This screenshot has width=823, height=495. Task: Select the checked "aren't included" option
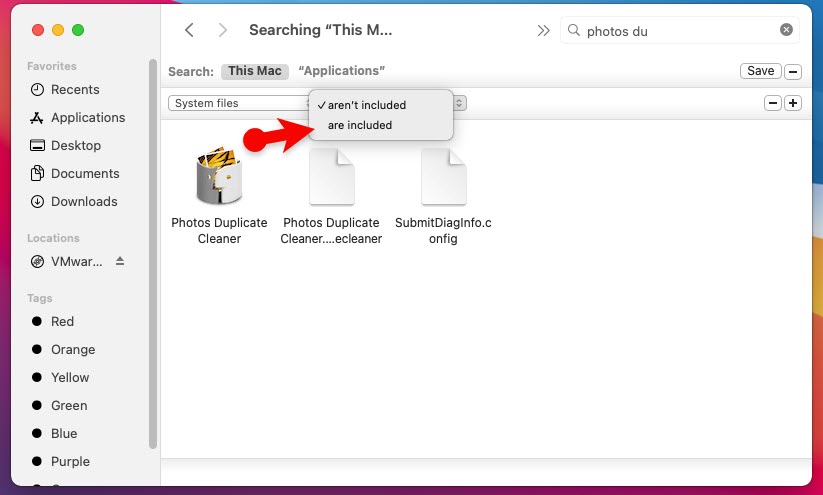[366, 105]
